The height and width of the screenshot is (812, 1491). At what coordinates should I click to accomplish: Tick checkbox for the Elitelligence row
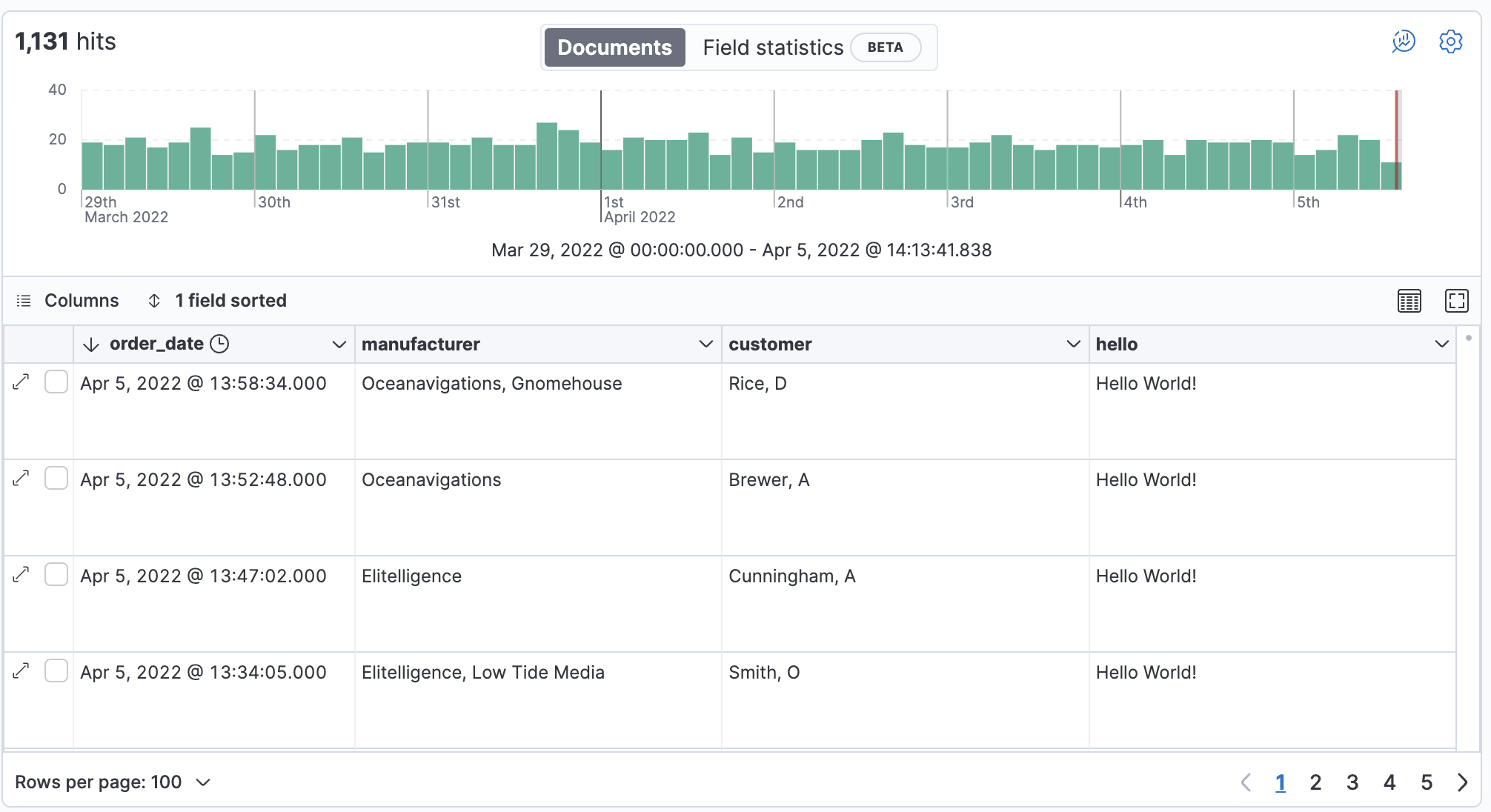[56, 575]
